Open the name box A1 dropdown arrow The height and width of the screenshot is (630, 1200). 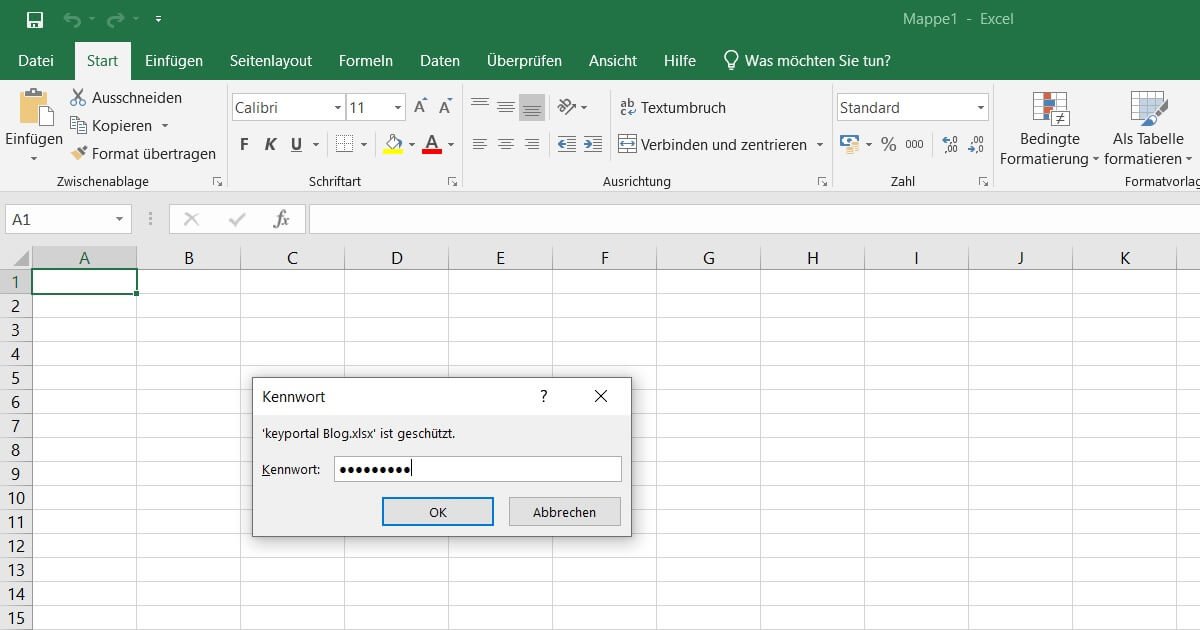119,219
